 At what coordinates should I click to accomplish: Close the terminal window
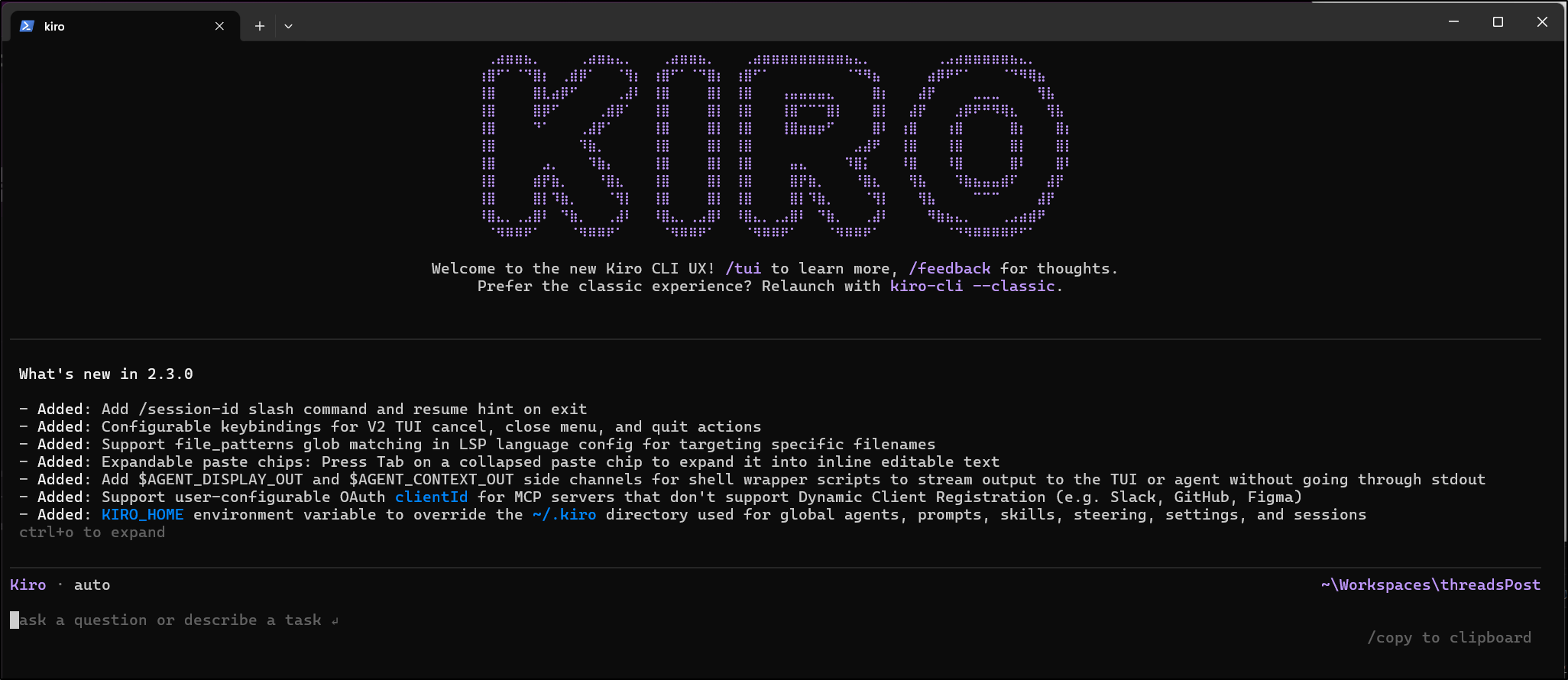click(x=1542, y=21)
